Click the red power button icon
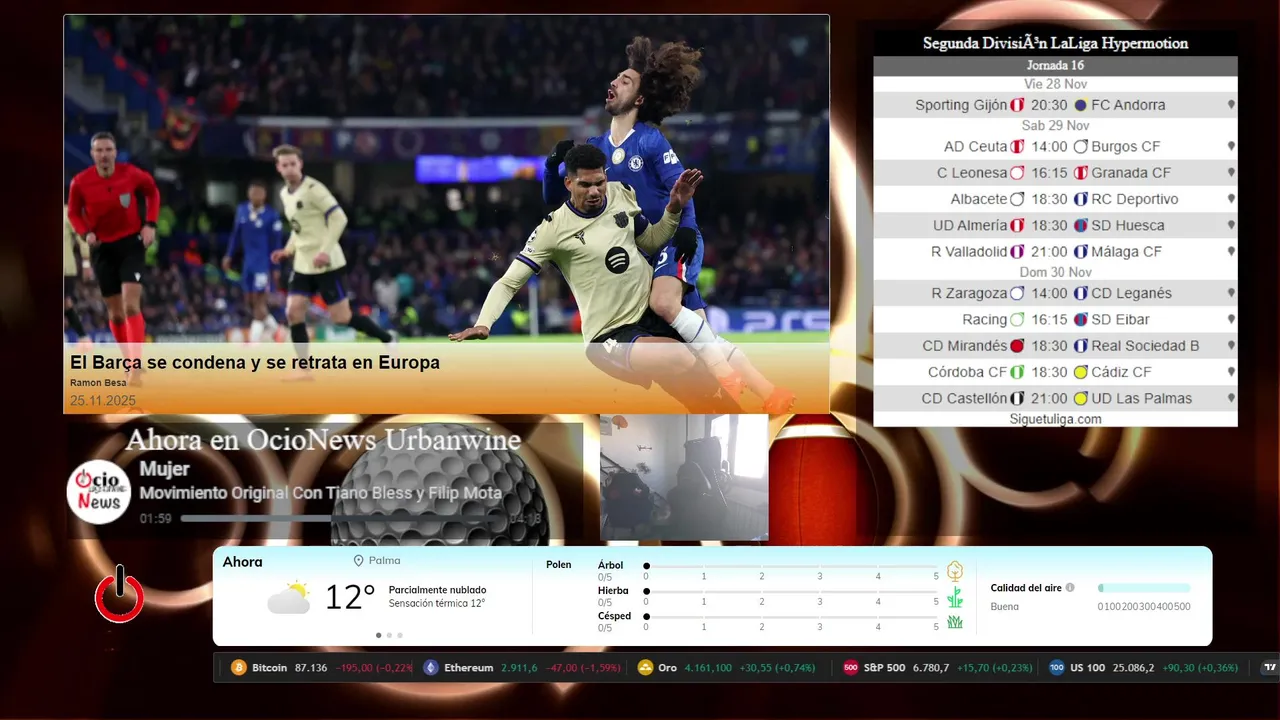Screen dimensions: 1280x720 click(119, 595)
